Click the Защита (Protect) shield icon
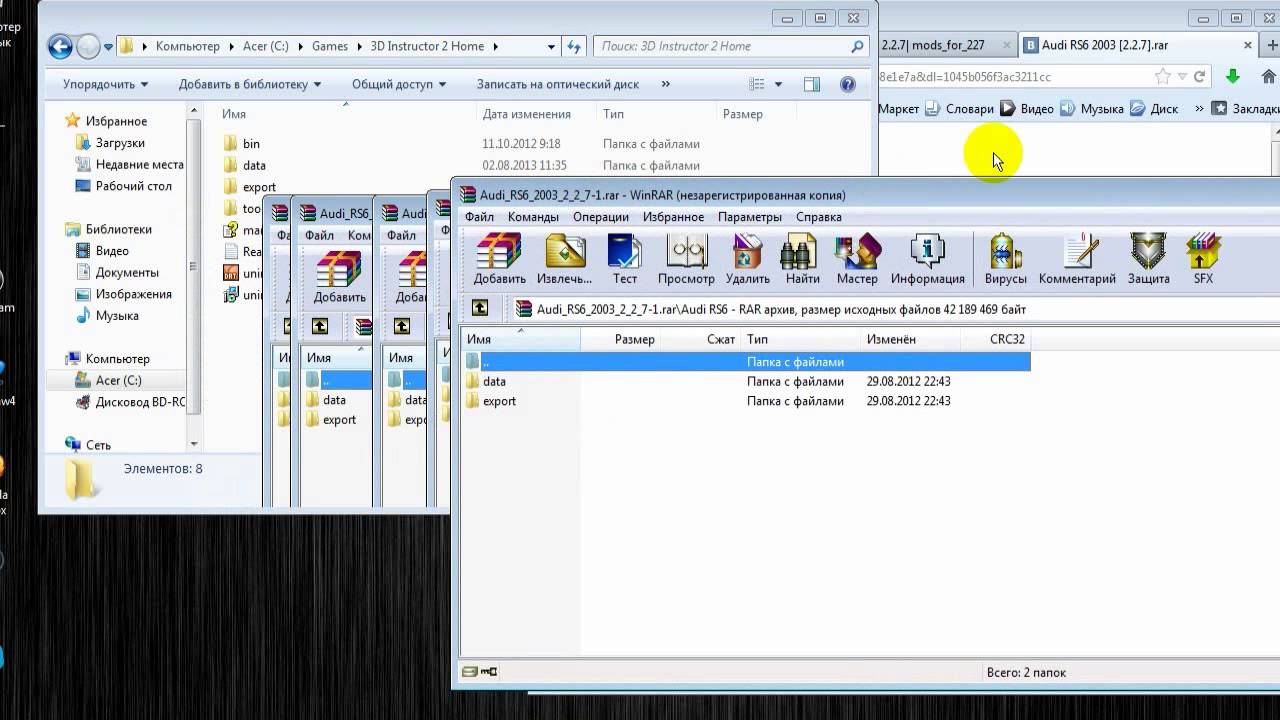The width and height of the screenshot is (1280, 720). point(1148,259)
